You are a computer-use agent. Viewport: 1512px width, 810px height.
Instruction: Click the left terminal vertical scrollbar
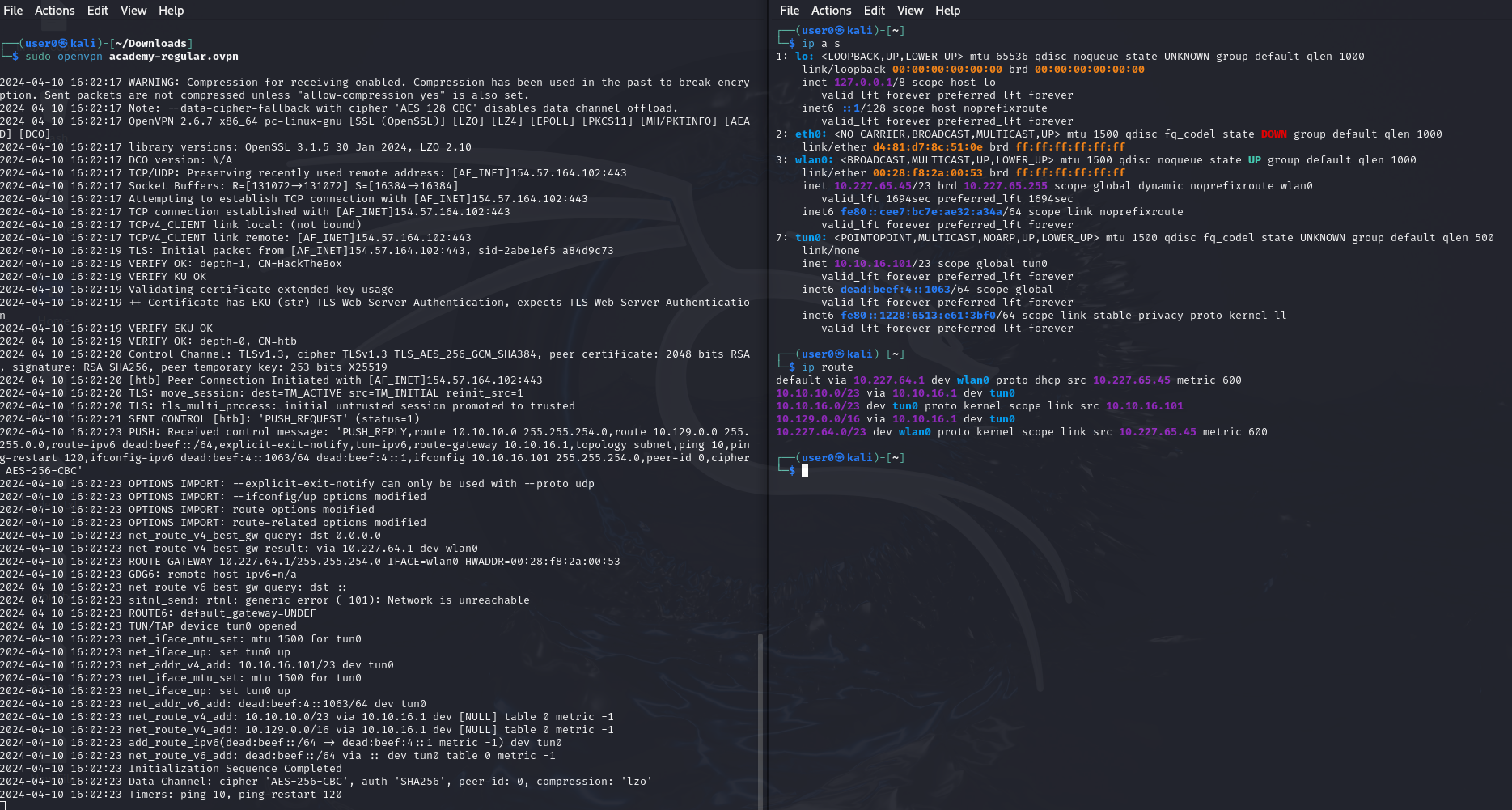point(760,720)
